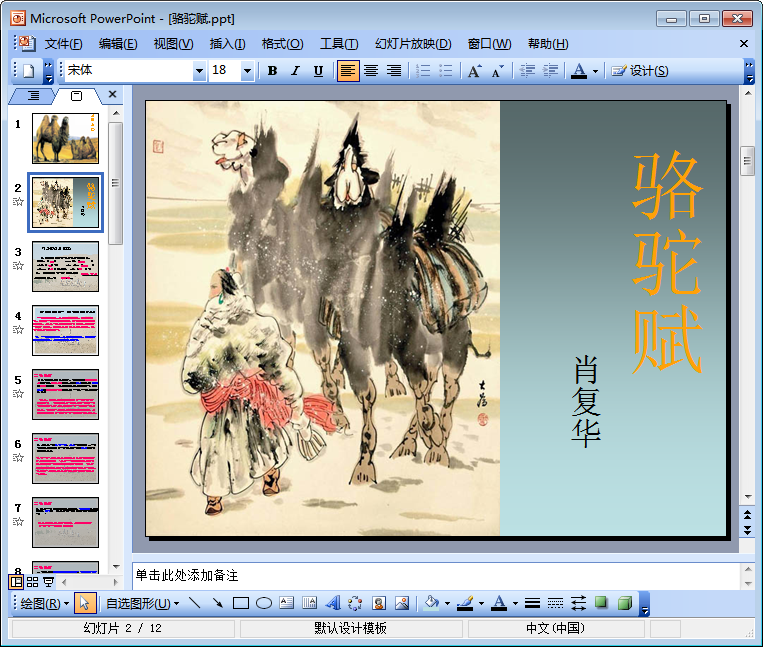
Task: Open drawing toolbar font color dropdown arrow
Action: click(x=515, y=604)
